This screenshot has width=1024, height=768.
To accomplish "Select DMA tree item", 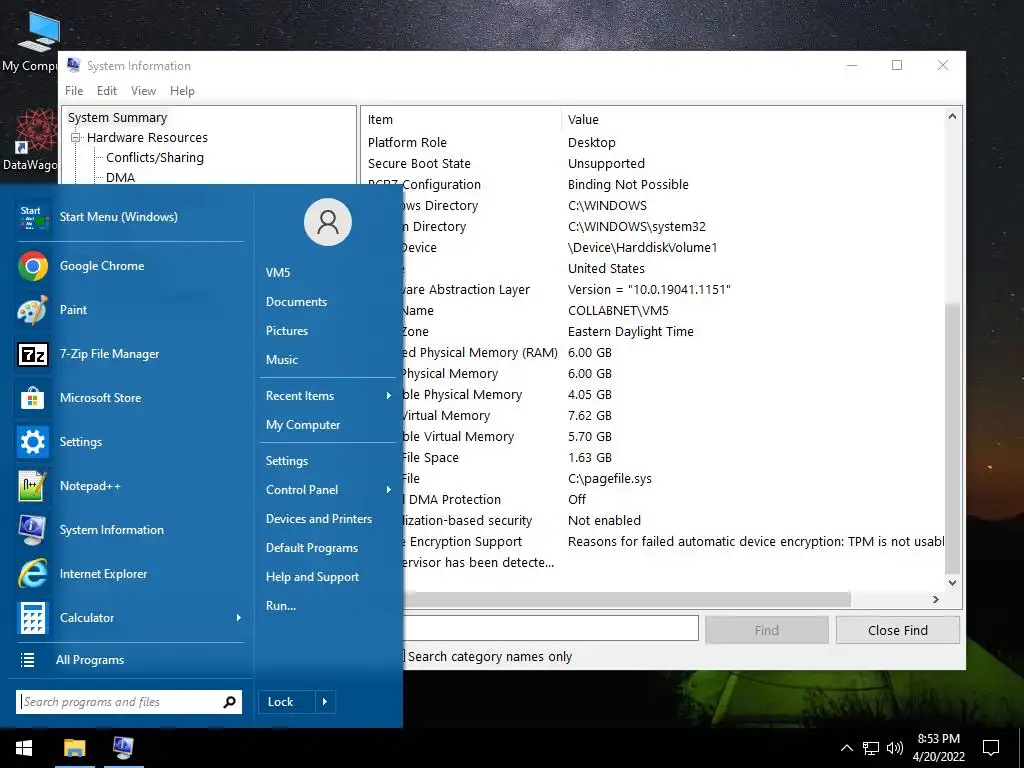I will (120, 177).
